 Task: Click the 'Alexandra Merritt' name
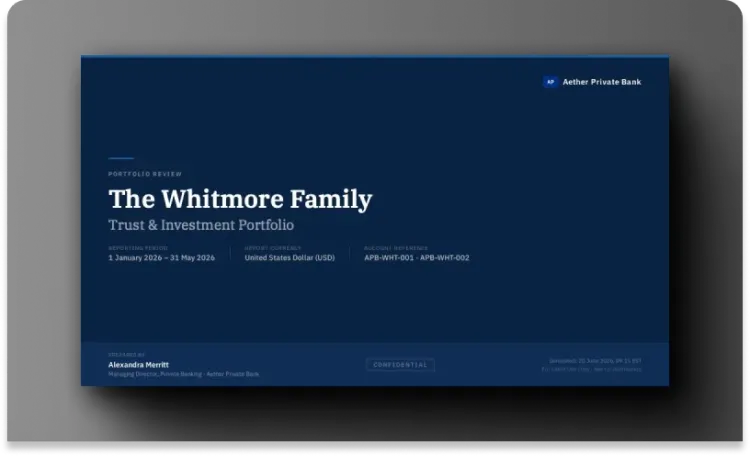tap(138, 365)
